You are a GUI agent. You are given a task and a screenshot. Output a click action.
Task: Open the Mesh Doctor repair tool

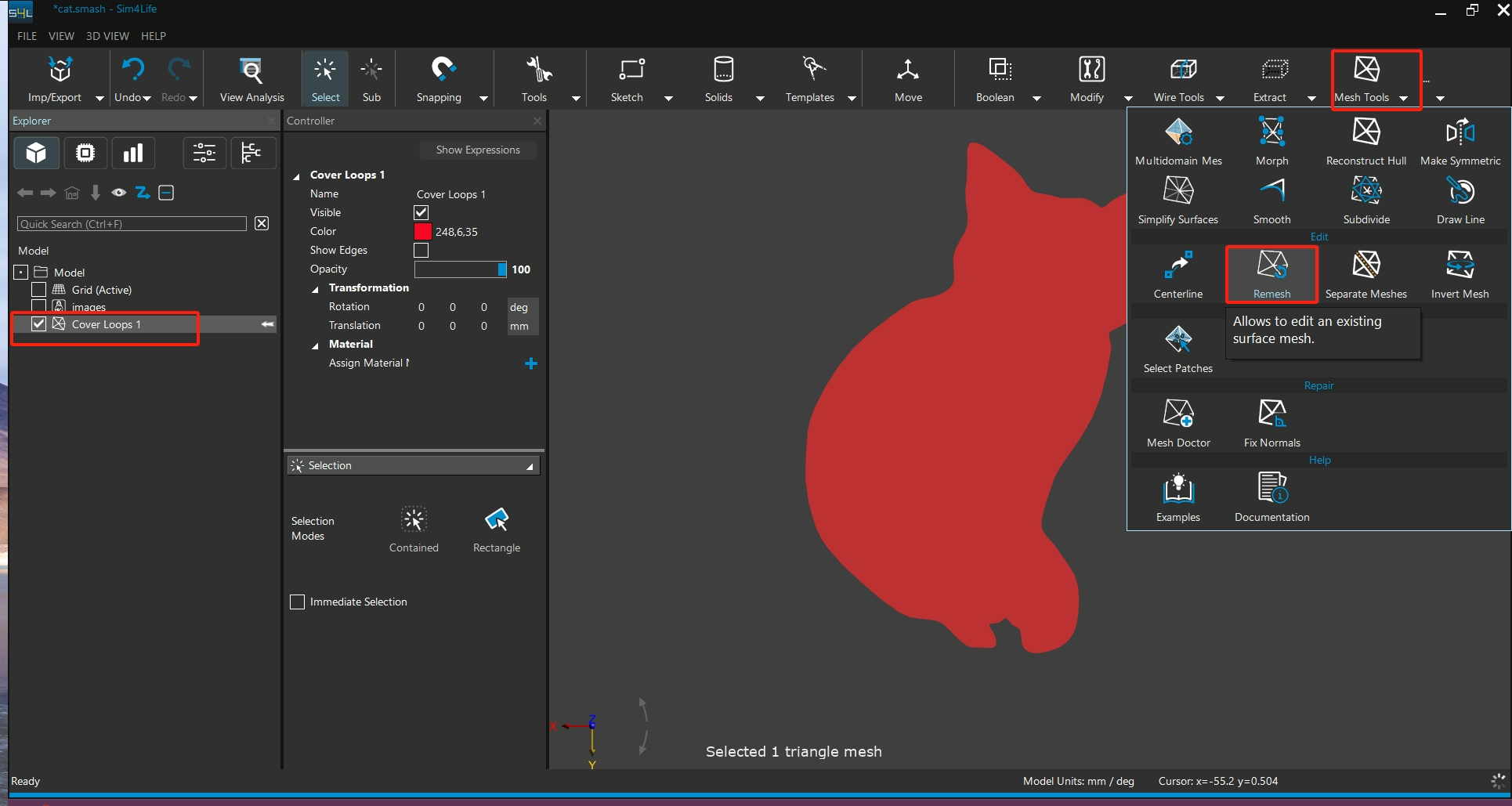pyautogui.click(x=1178, y=414)
